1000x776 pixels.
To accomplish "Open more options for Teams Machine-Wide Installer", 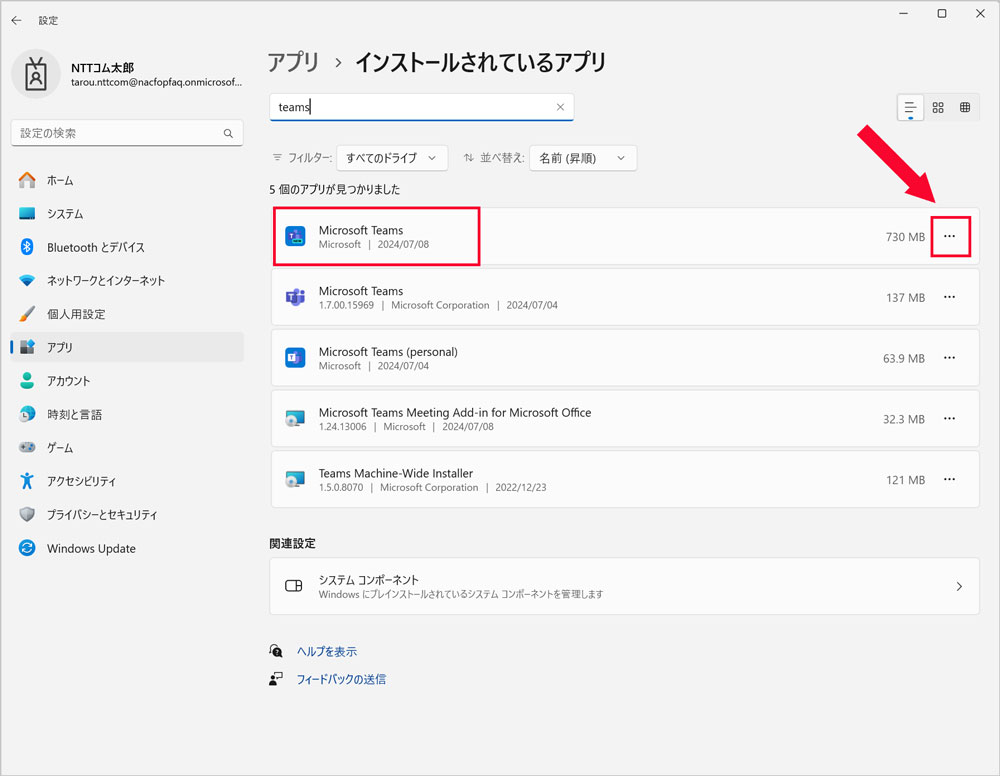I will pos(950,480).
